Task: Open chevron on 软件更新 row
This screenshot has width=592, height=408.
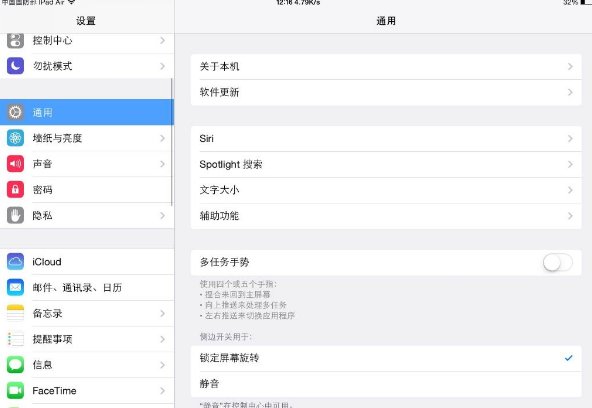Action: point(570,92)
